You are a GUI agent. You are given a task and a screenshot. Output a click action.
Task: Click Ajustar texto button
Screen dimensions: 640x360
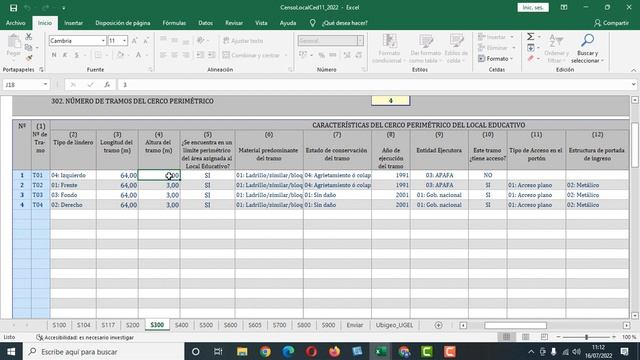(x=243, y=41)
